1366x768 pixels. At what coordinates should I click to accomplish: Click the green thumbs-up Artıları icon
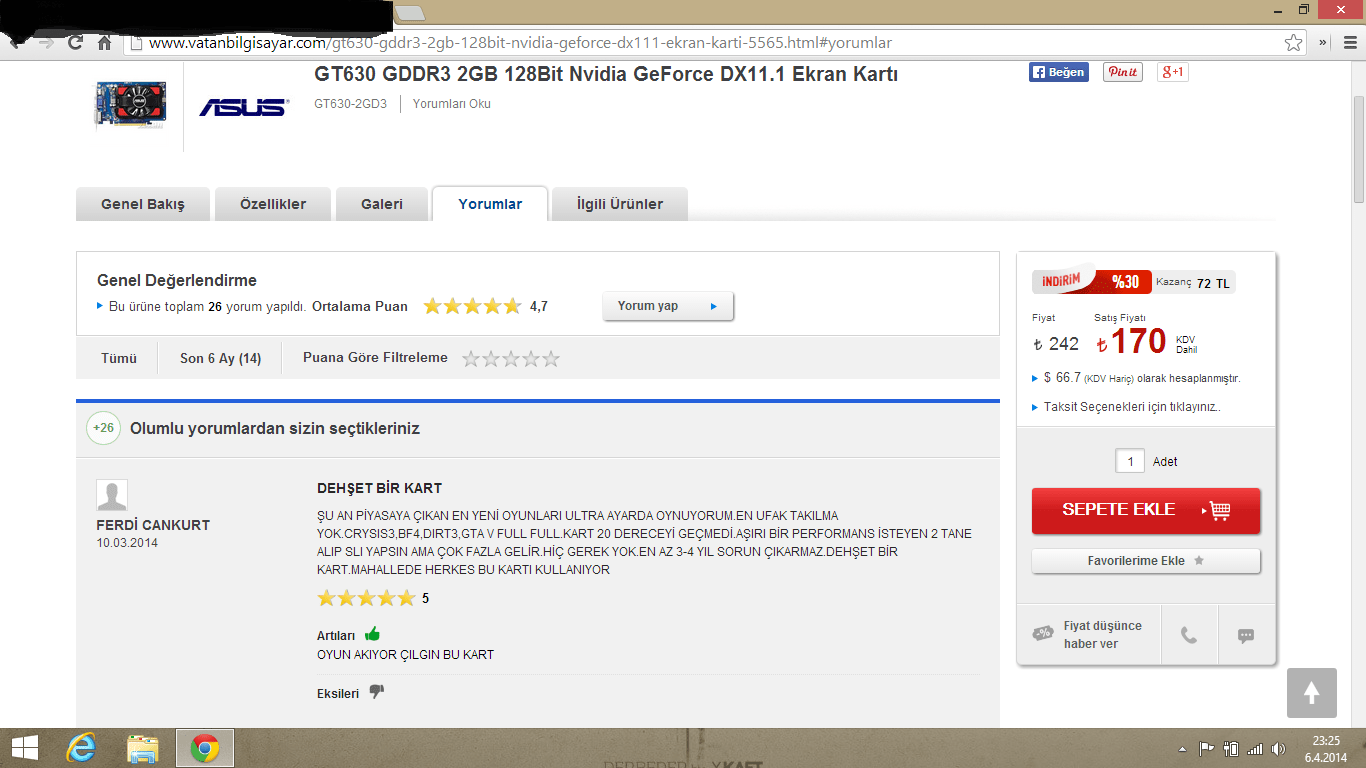(x=373, y=633)
